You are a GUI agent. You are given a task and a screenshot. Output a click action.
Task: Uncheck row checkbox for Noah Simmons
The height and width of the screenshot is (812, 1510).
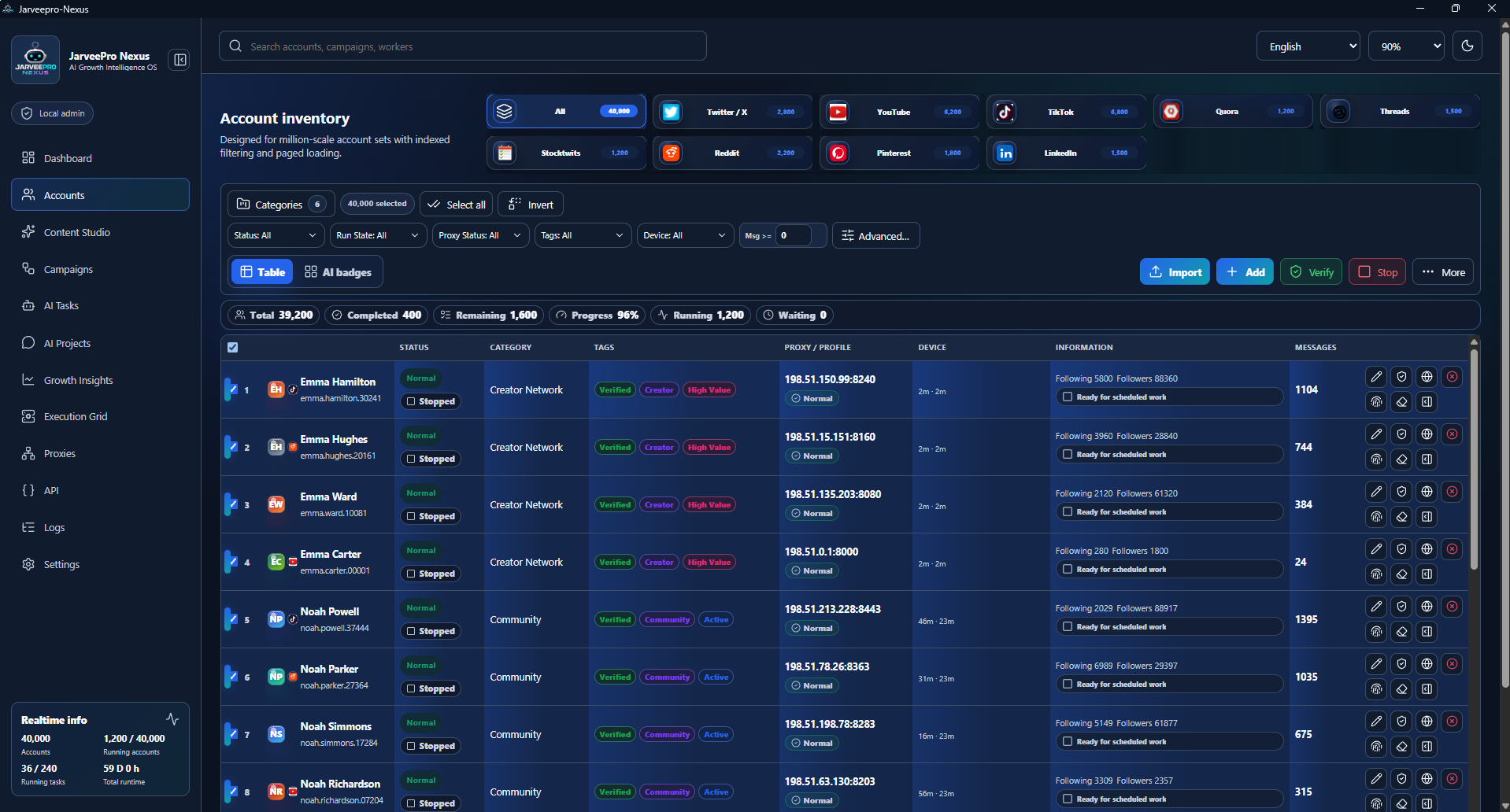[232, 733]
